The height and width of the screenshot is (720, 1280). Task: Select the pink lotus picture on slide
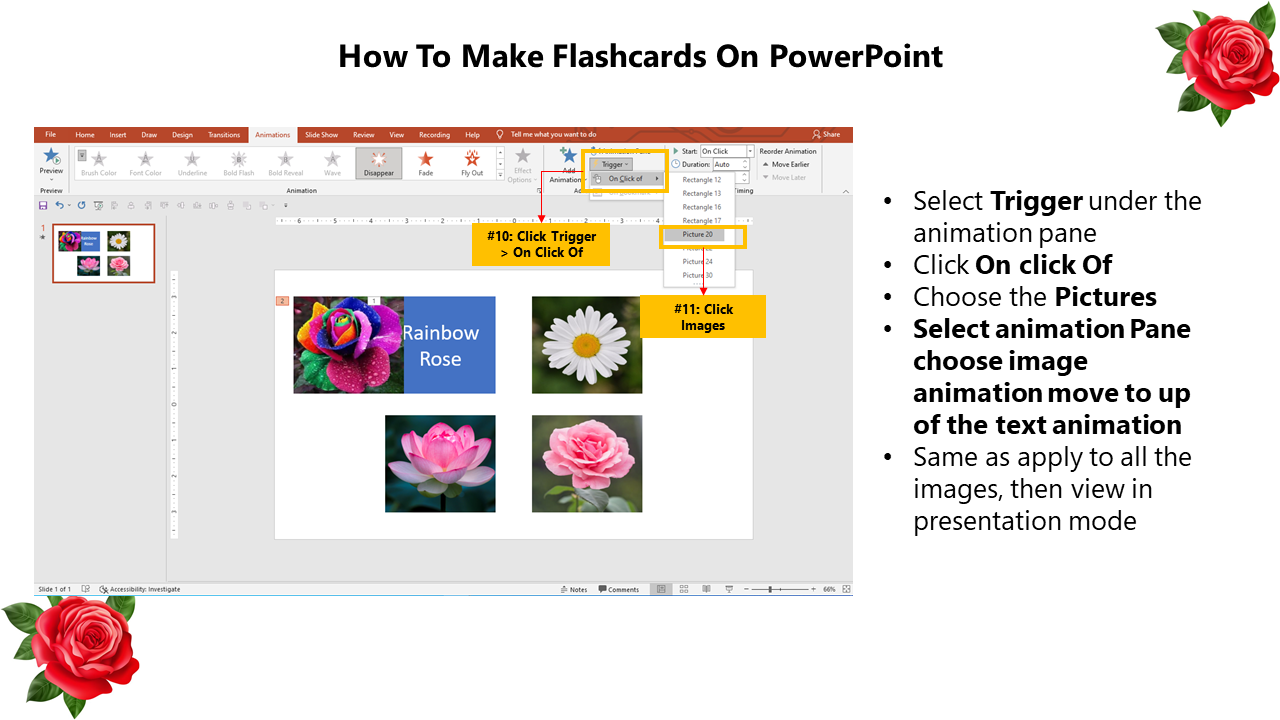440,463
